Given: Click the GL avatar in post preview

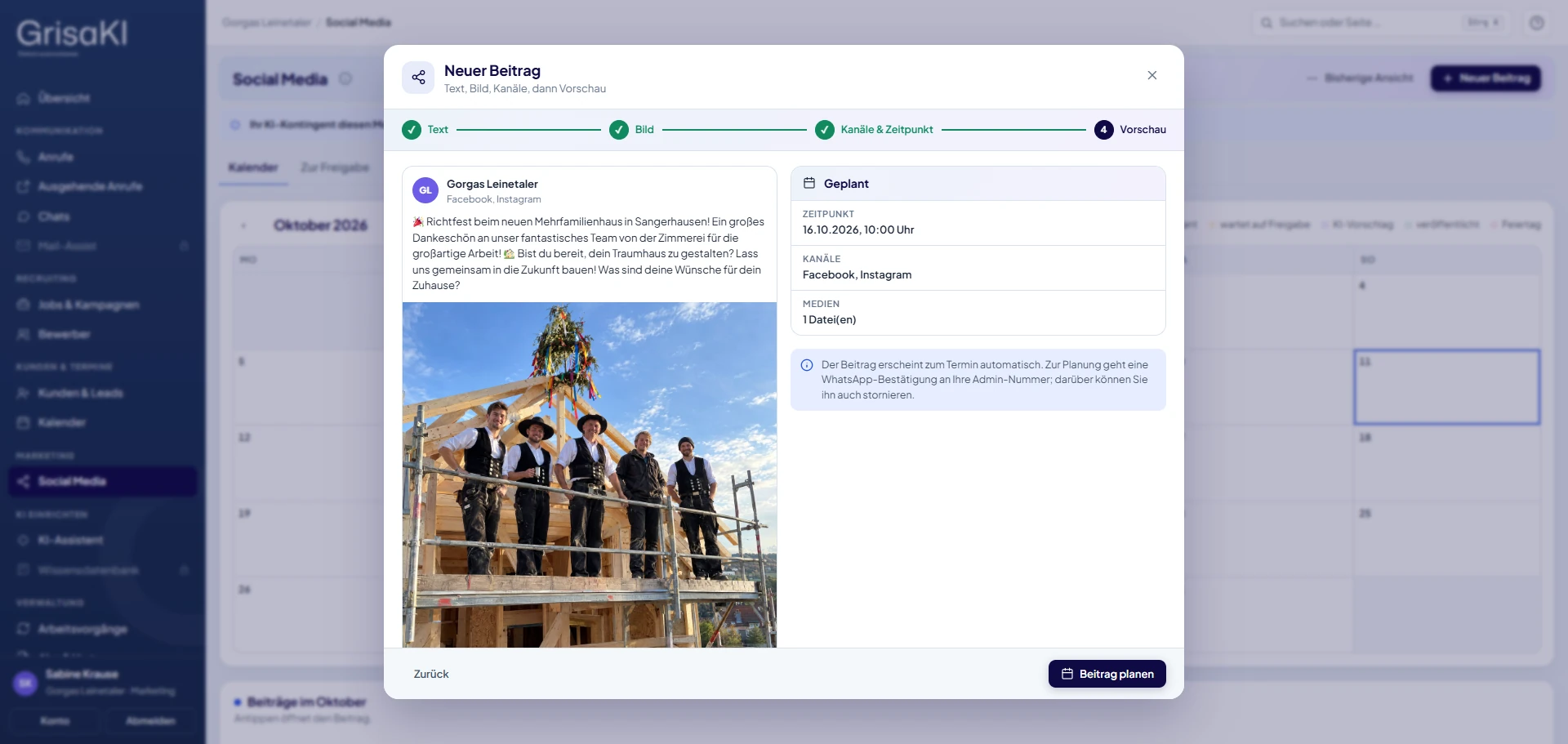Looking at the screenshot, I should tap(425, 190).
